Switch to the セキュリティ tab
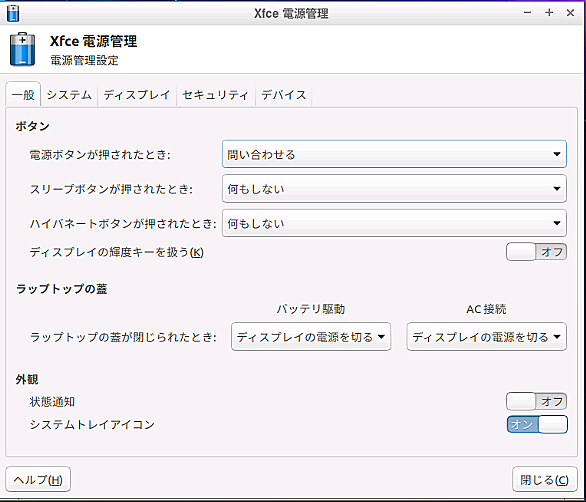 click(x=216, y=95)
